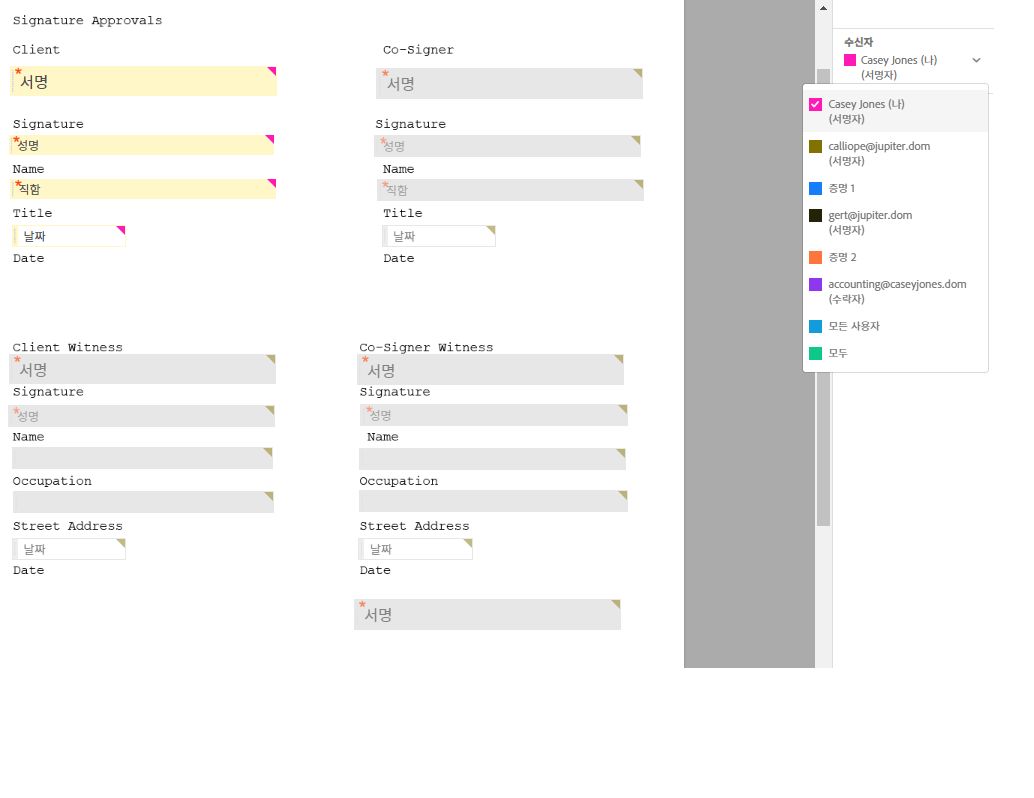Screen dimensions: 1034x798
Task: Select 증명 1 from recipient list
Action: tap(895, 189)
